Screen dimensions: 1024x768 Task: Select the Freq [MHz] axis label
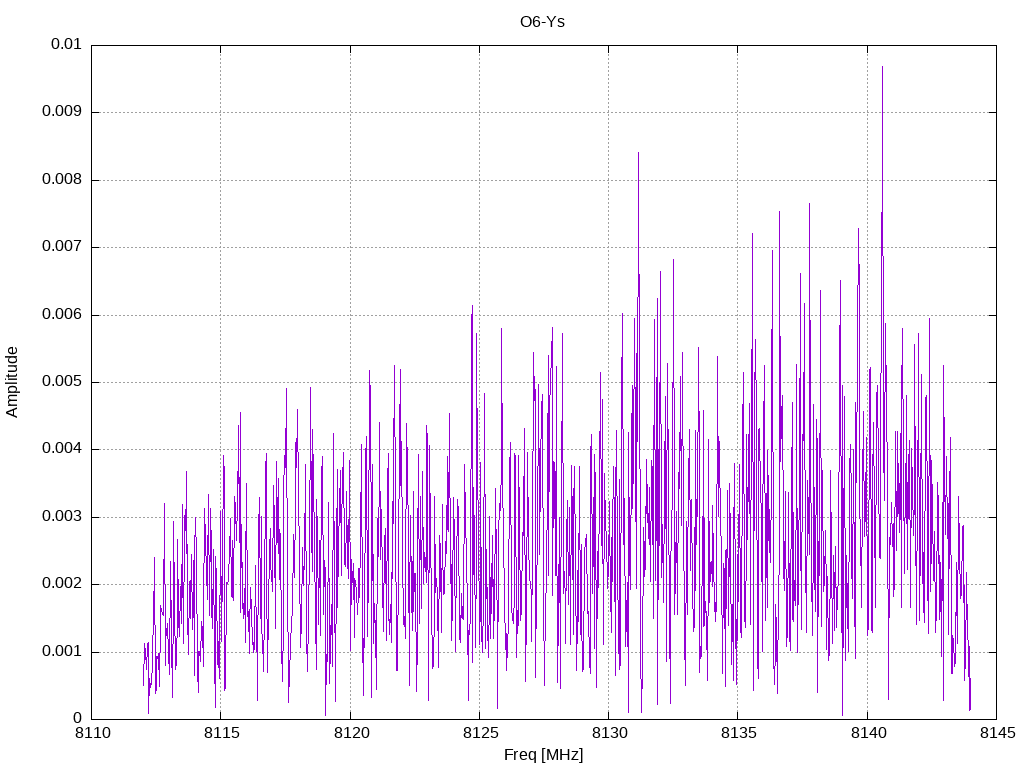(x=543, y=755)
